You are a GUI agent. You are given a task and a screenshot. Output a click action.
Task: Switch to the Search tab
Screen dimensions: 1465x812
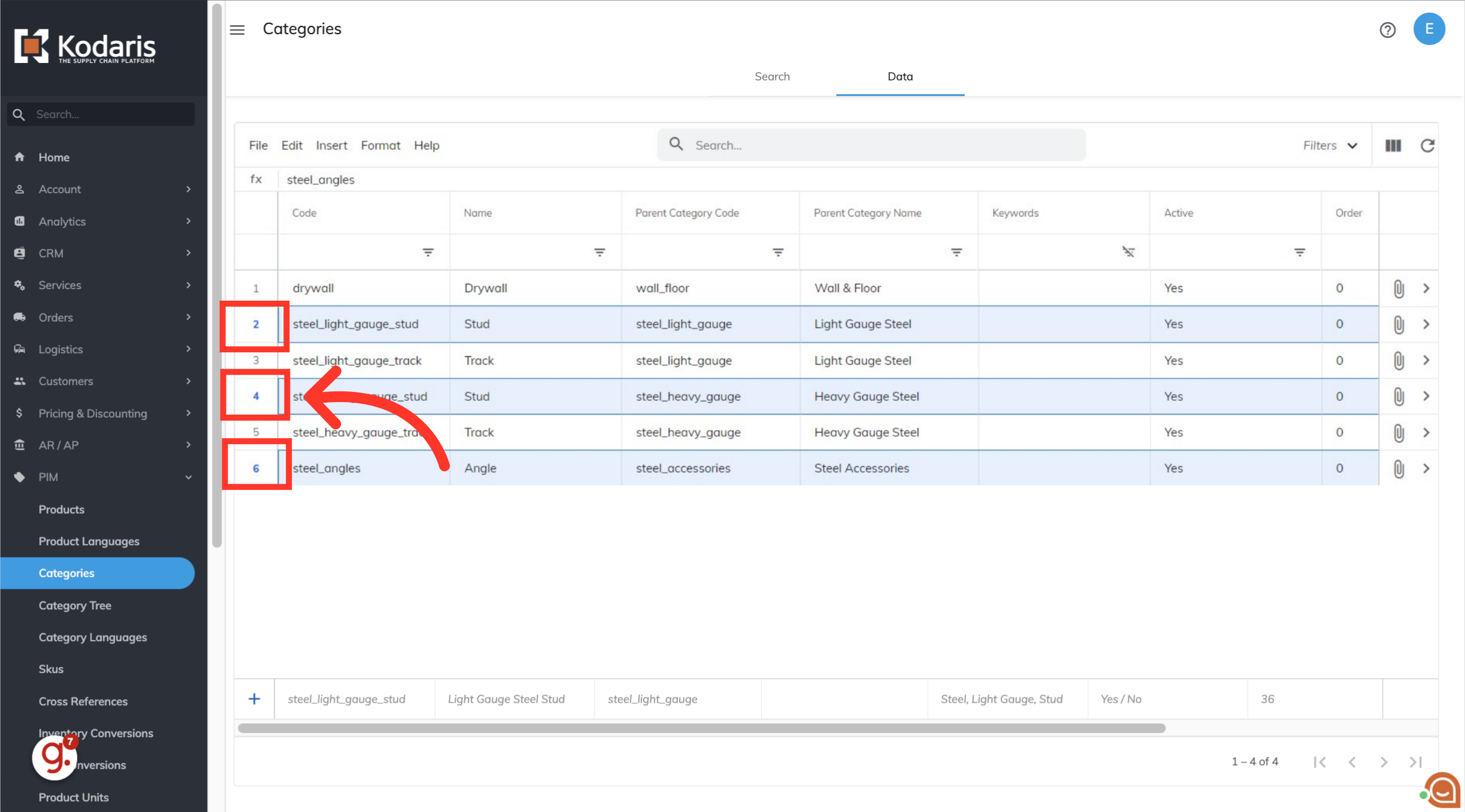click(x=772, y=76)
